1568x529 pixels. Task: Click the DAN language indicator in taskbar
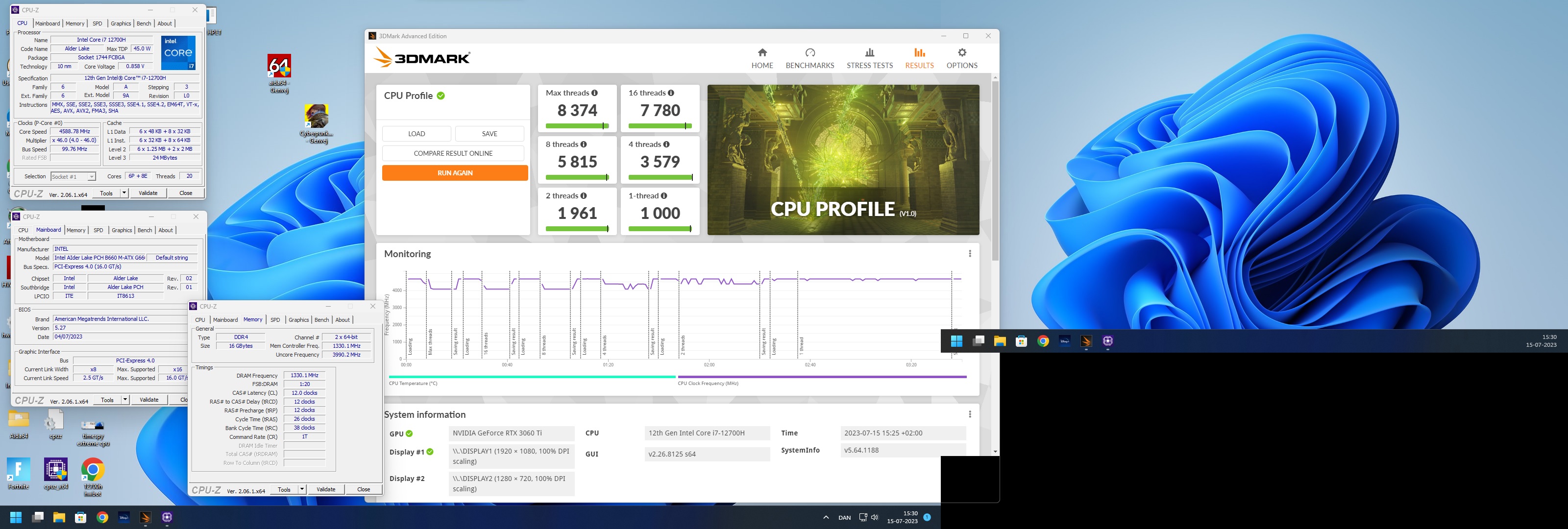pyautogui.click(x=844, y=518)
